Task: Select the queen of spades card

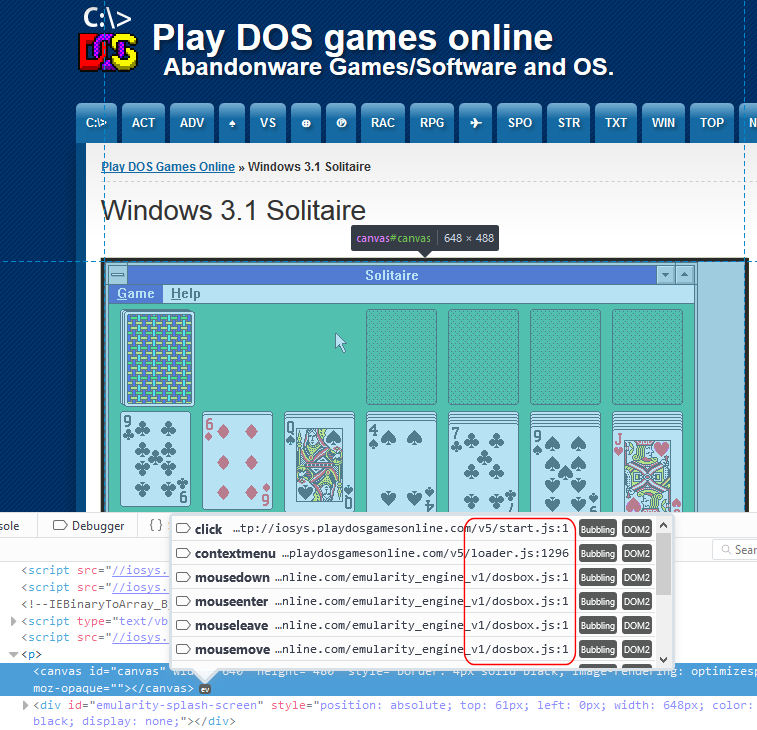Action: pyautogui.click(x=320, y=466)
